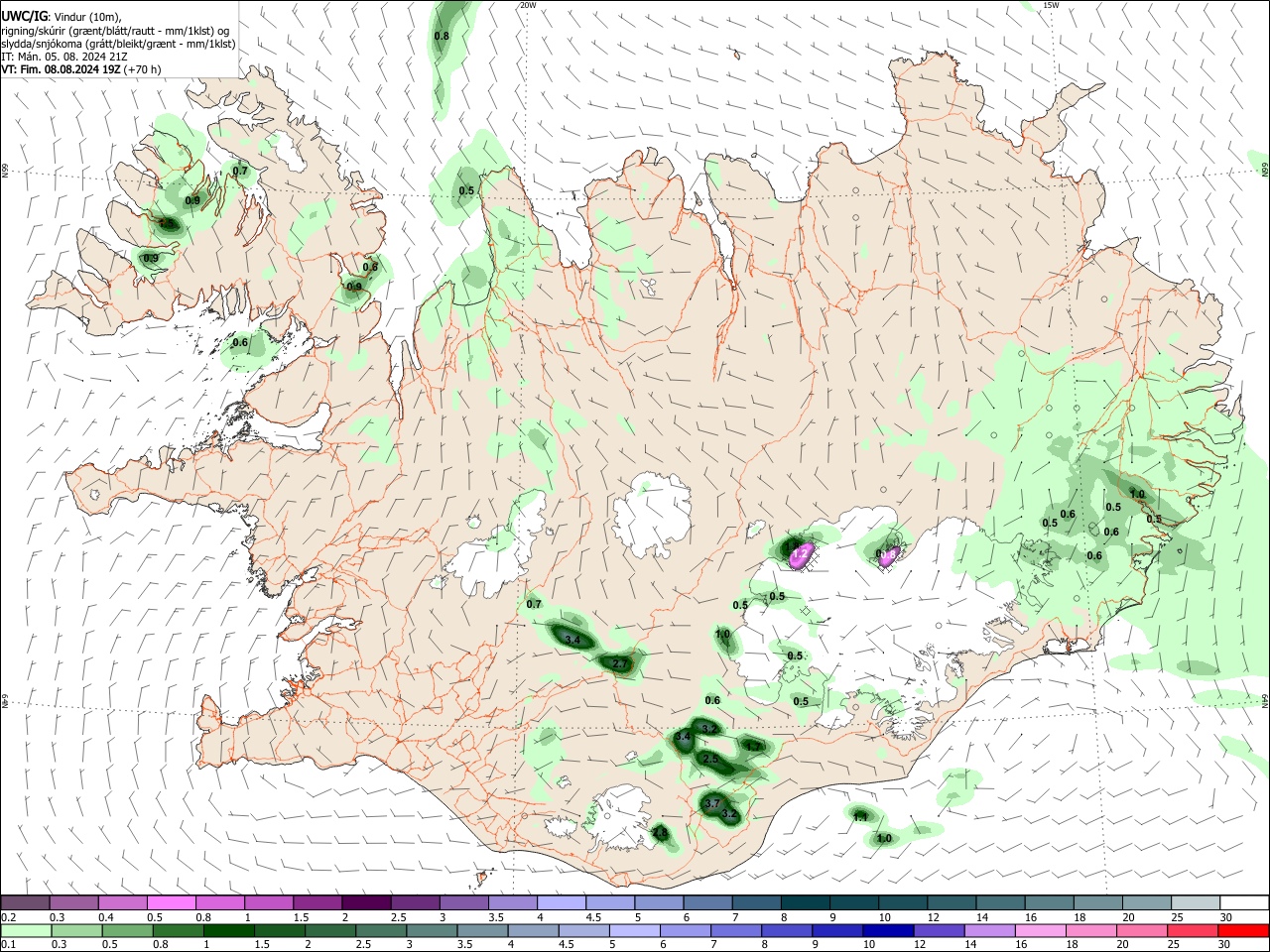Click the navy blue swatch at 10, lower legend row

(x=888, y=930)
